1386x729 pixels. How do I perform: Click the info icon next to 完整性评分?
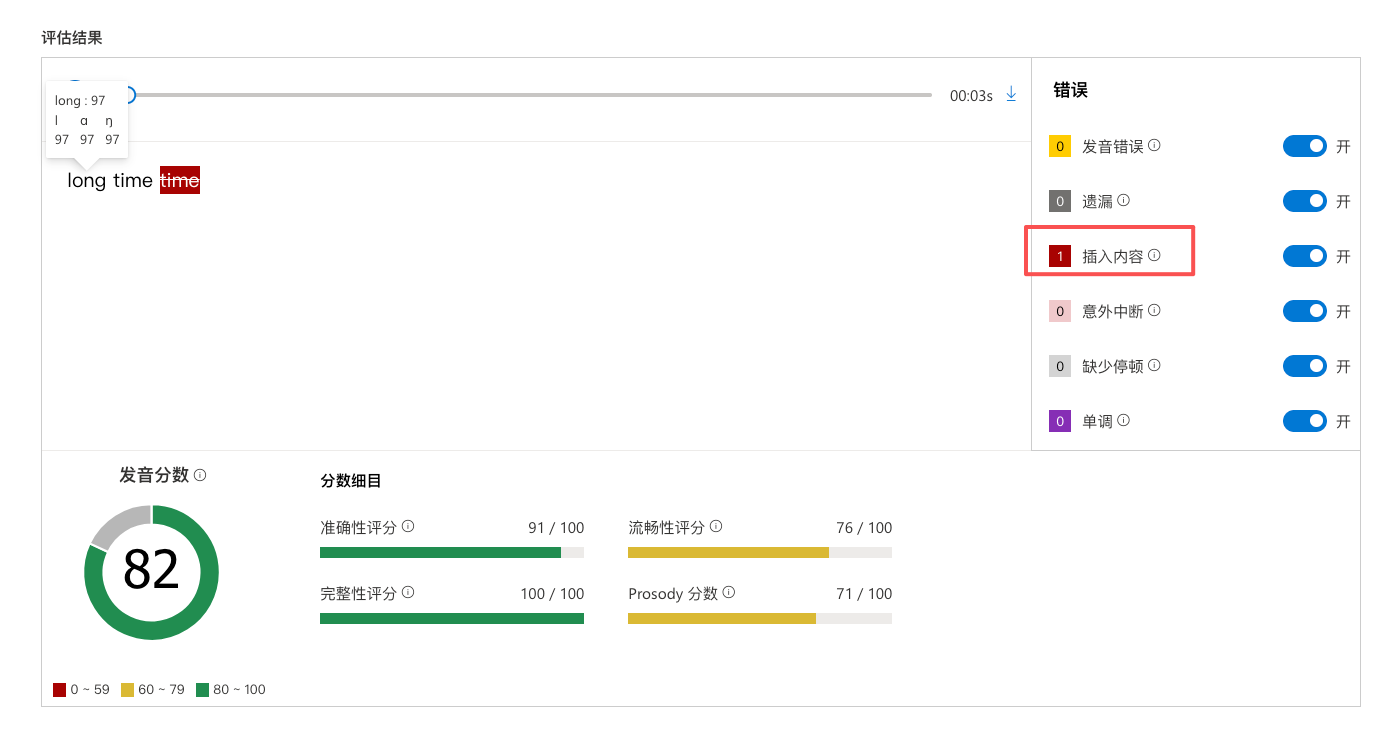[408, 592]
